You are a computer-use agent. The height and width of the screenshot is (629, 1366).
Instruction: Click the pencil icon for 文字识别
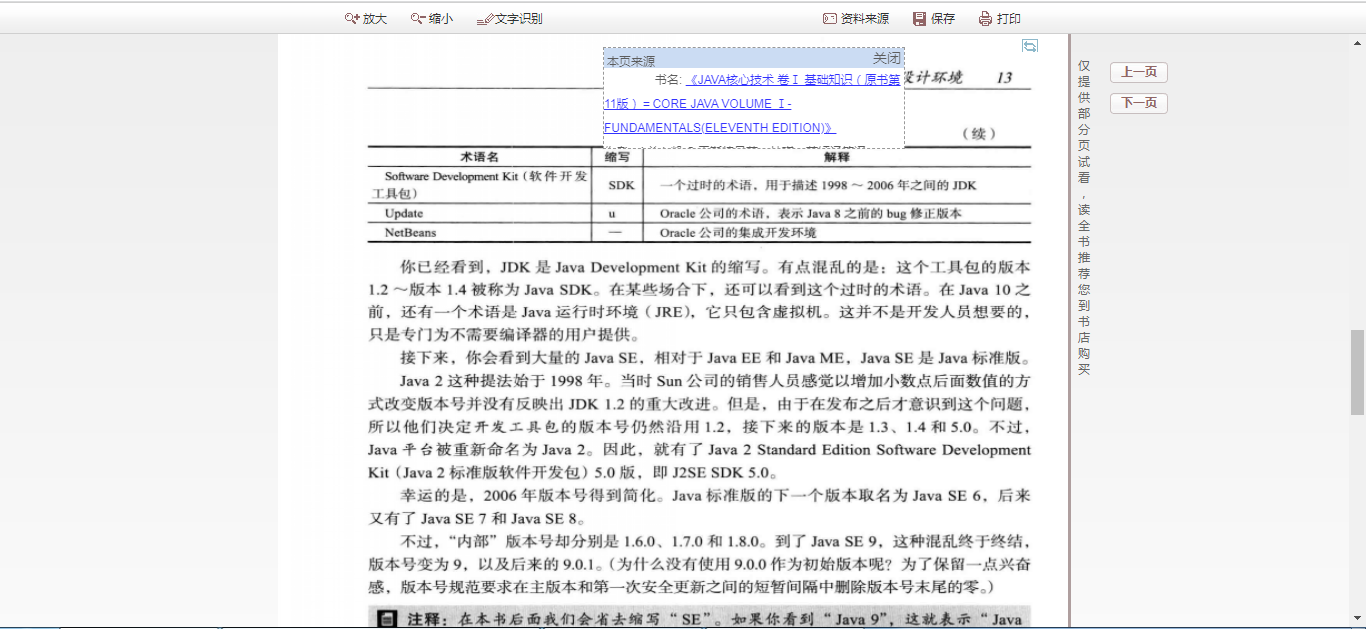click(485, 19)
